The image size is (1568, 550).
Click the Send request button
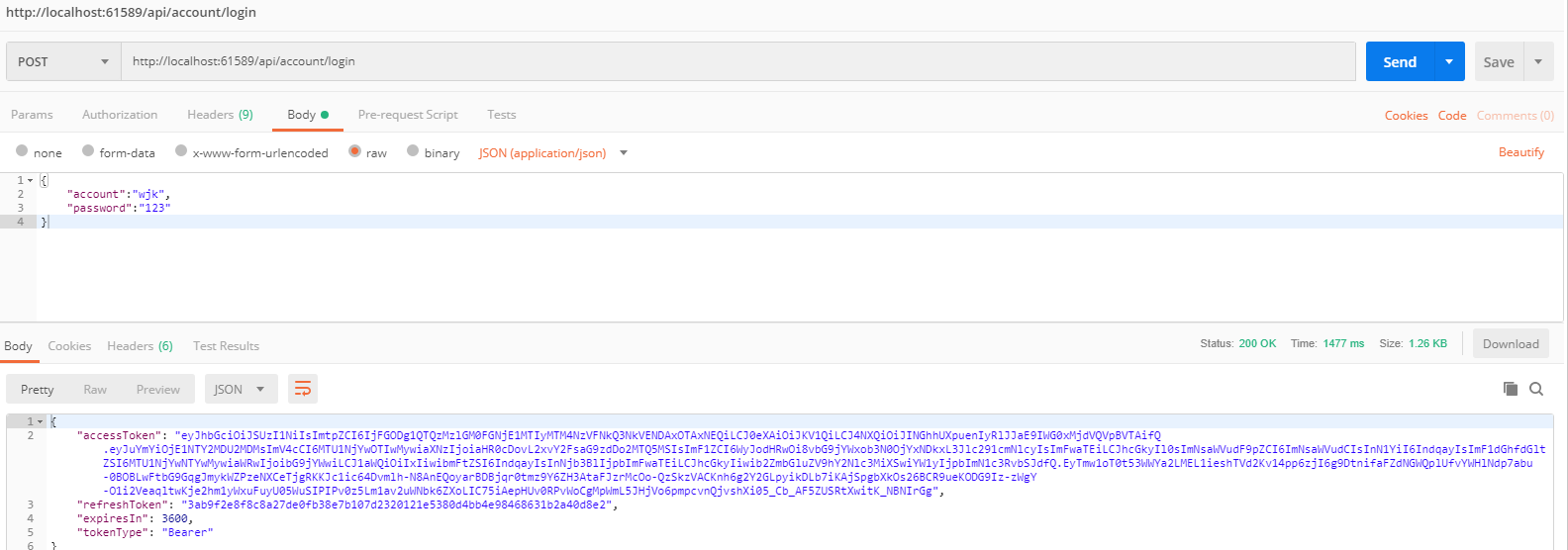1399,61
